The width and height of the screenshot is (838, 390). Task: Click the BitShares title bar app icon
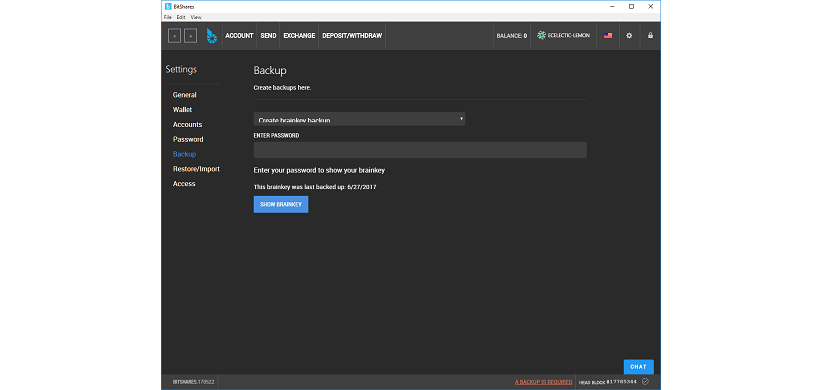[x=168, y=6]
